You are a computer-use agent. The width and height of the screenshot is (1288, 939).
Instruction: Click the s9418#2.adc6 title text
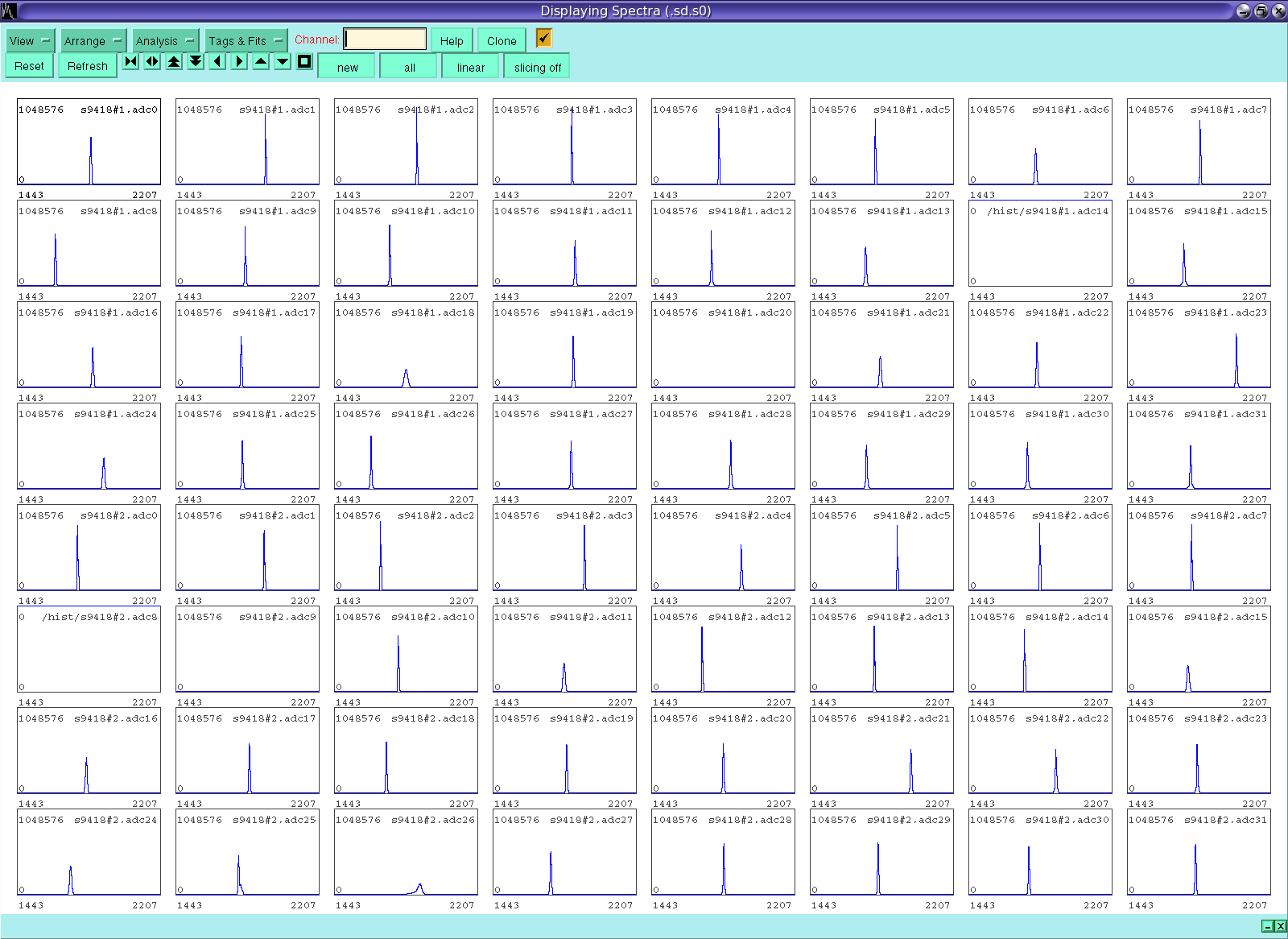pyautogui.click(x=1071, y=515)
